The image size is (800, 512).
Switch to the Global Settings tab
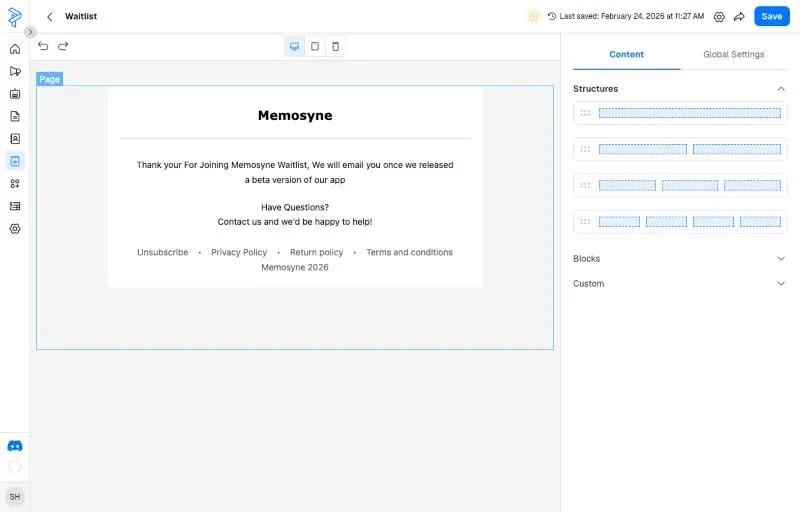[733, 55]
